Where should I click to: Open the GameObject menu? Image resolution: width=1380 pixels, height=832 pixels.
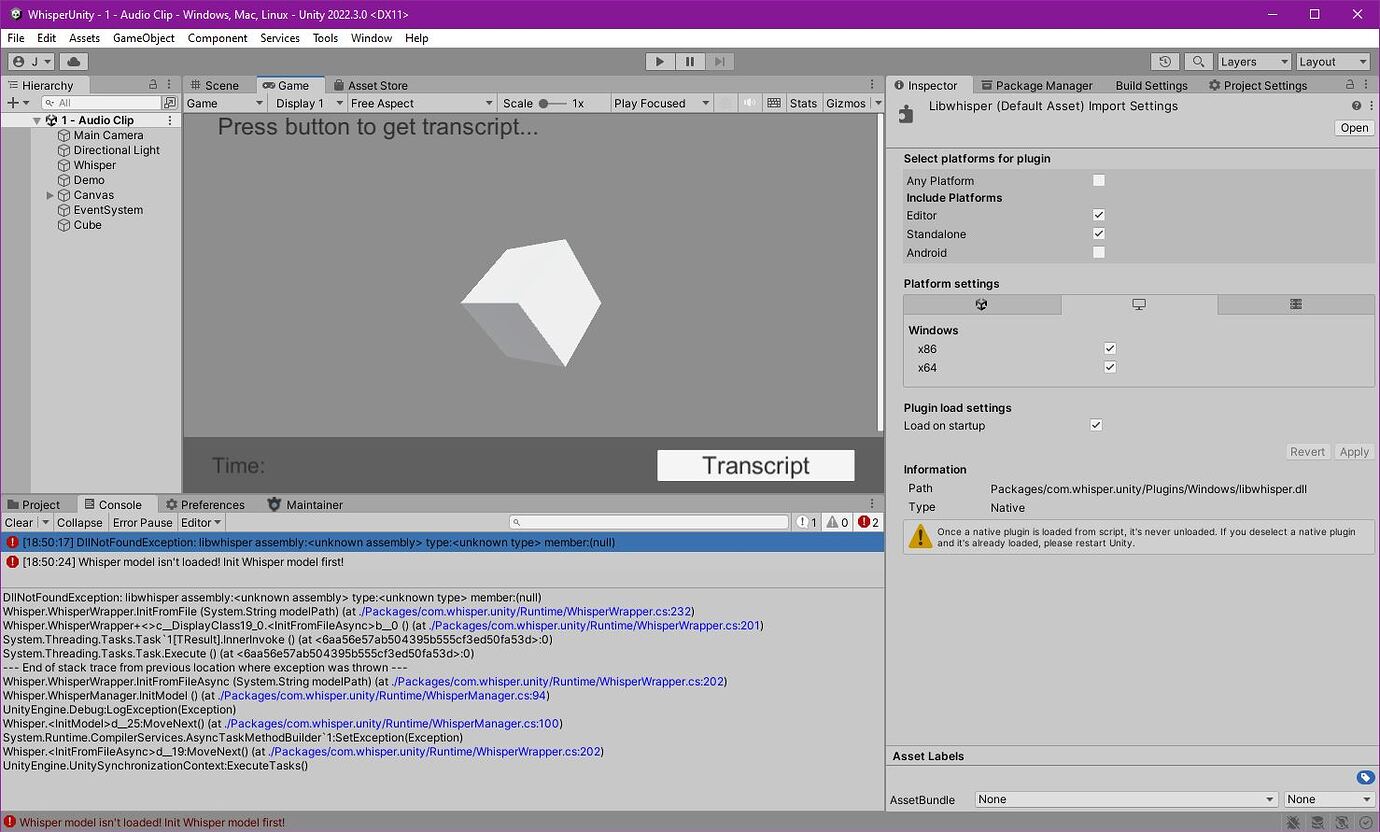tap(143, 38)
